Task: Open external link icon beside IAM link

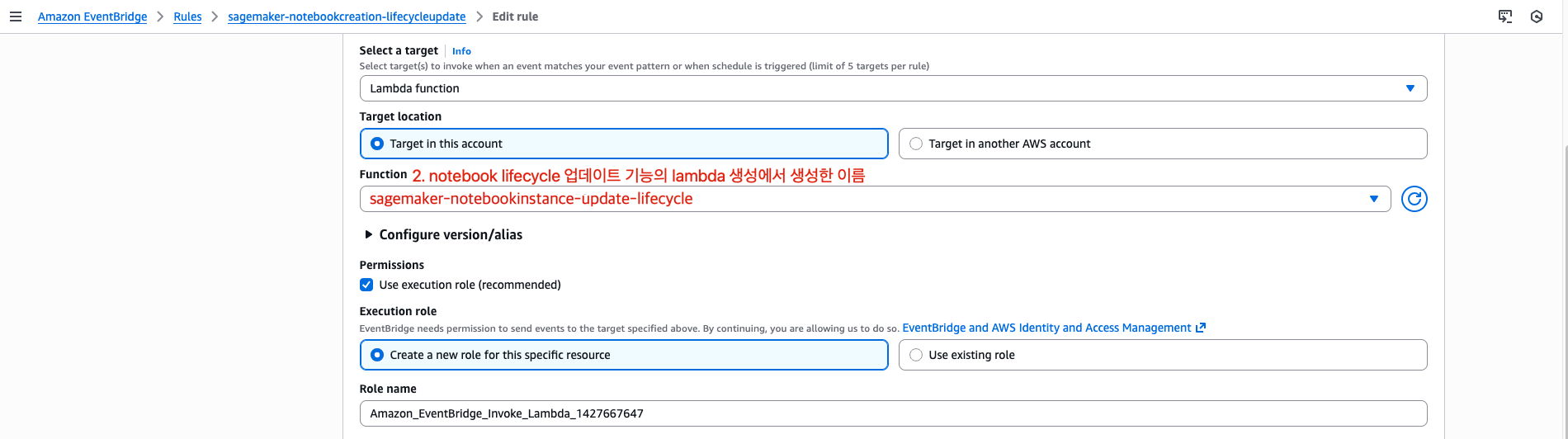Action: pos(1201,328)
